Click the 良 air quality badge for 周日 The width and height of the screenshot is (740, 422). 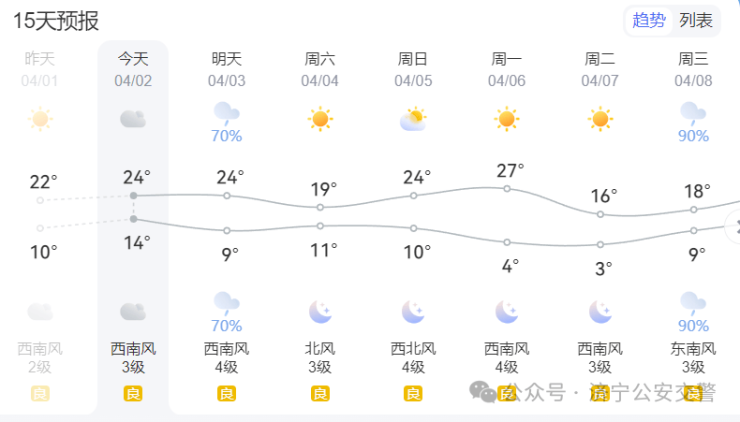[413, 394]
